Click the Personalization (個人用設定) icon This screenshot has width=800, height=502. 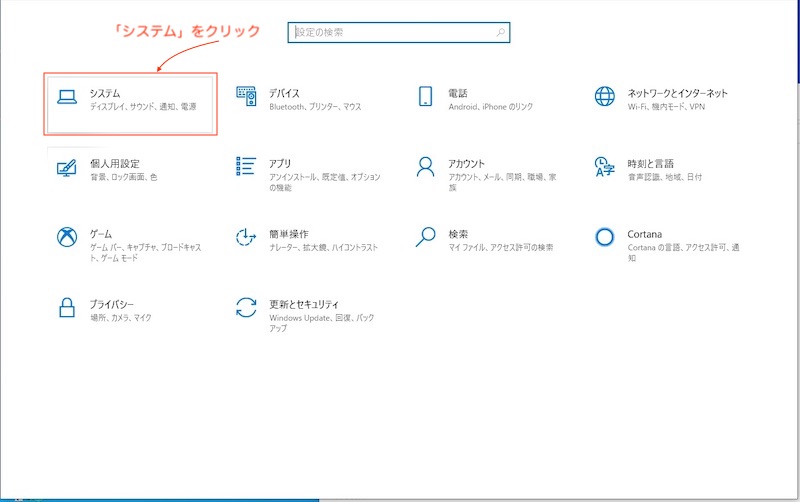67,168
